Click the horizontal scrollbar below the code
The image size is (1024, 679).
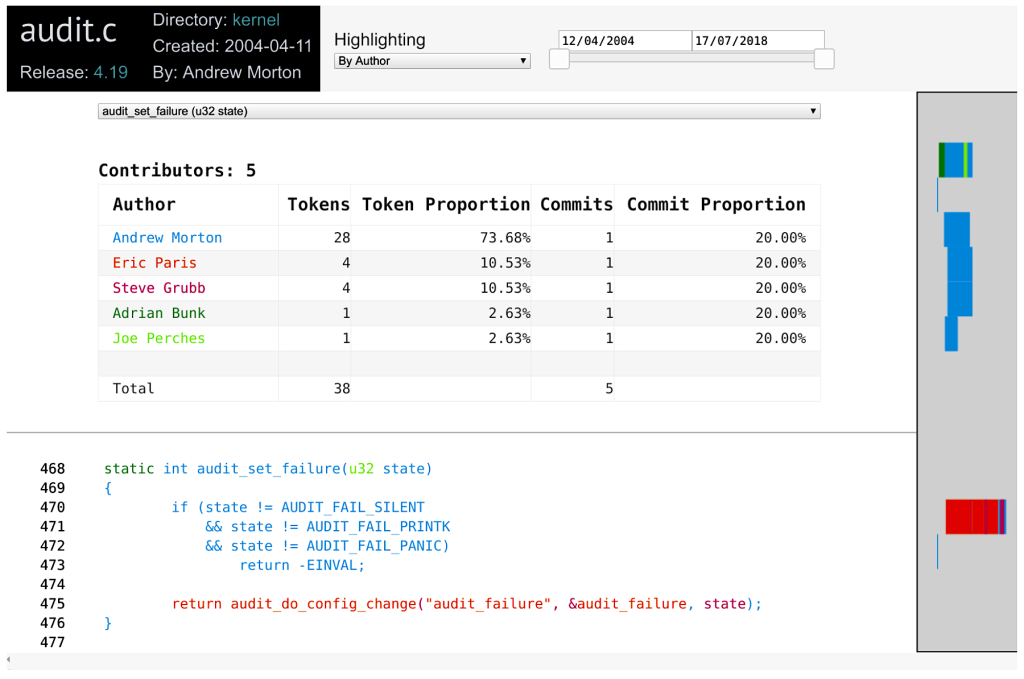pyautogui.click(x=460, y=660)
